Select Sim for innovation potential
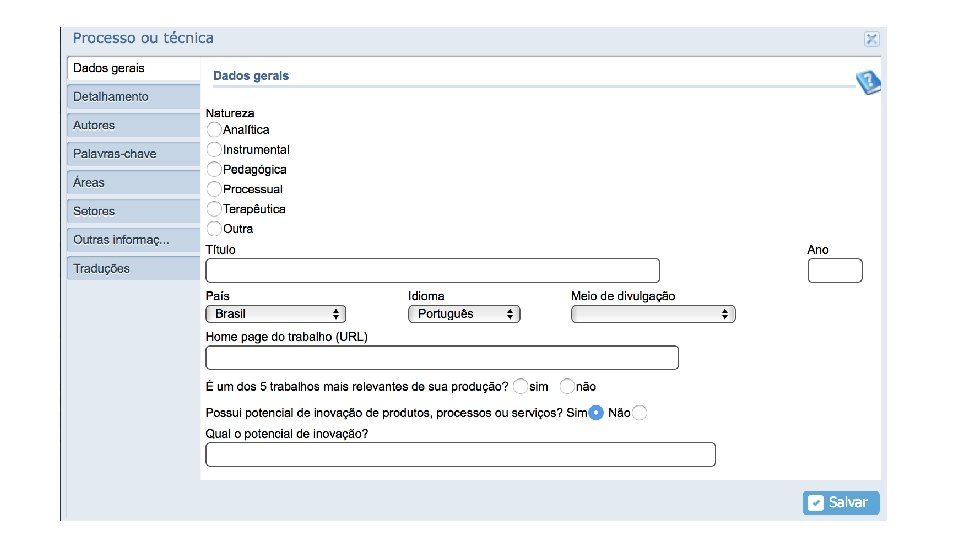Screen dimensions: 960x540 click(596, 413)
